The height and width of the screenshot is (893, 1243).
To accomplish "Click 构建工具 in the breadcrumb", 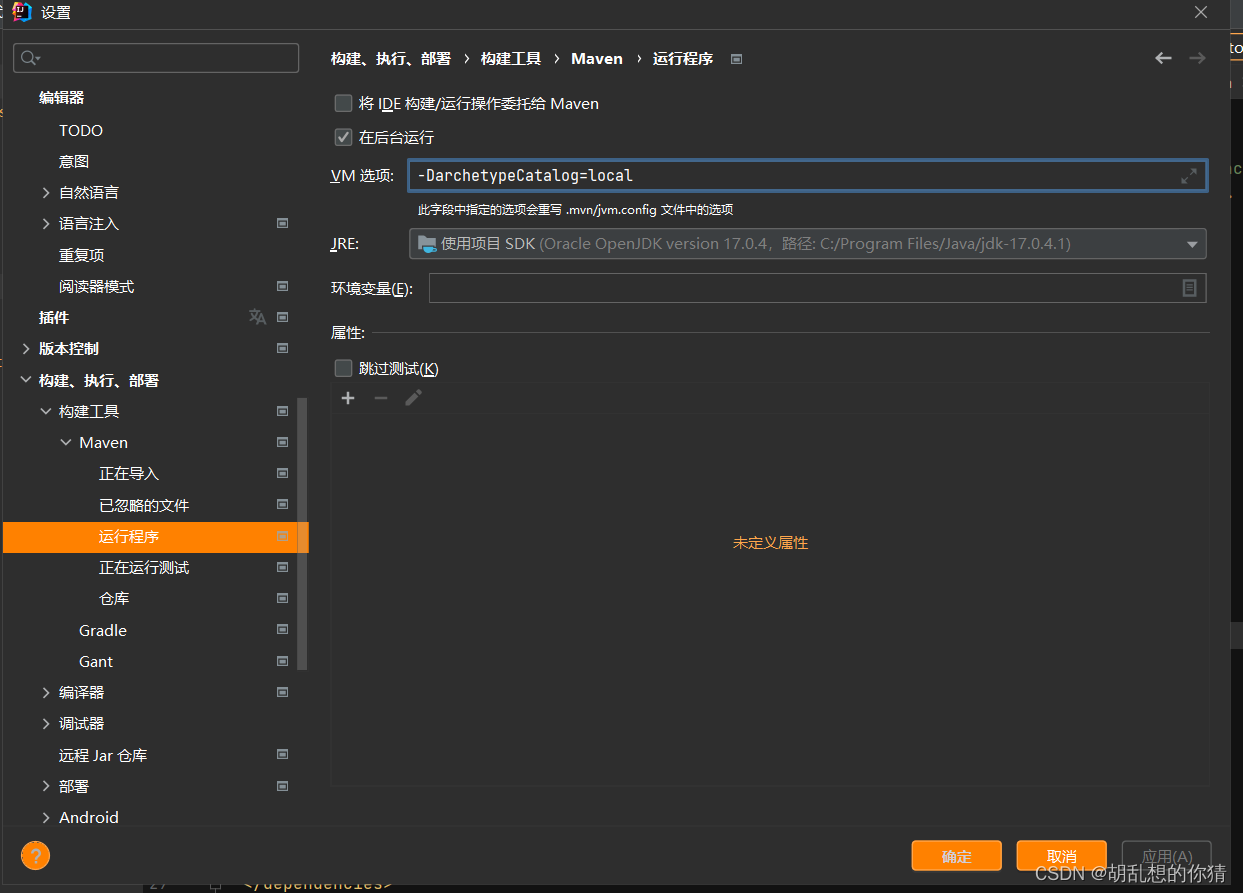I will pyautogui.click(x=510, y=58).
